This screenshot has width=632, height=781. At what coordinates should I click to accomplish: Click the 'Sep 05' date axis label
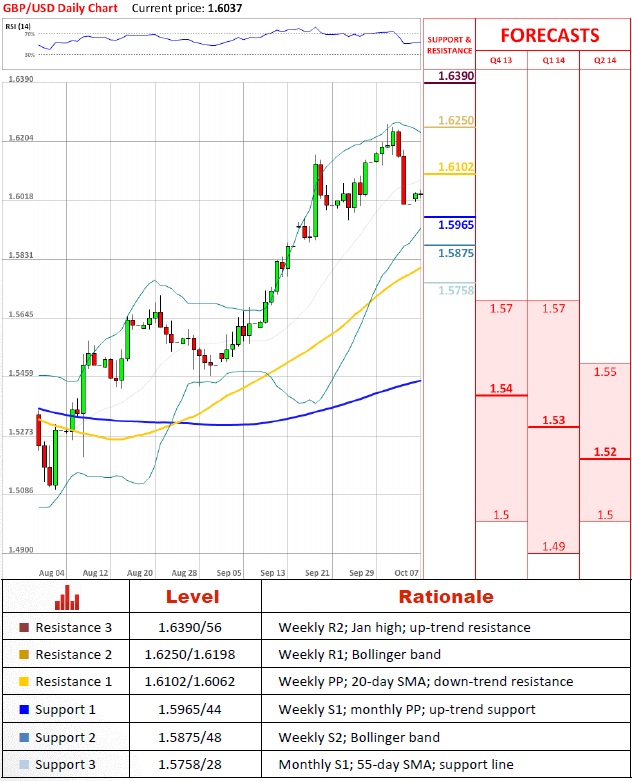229,573
